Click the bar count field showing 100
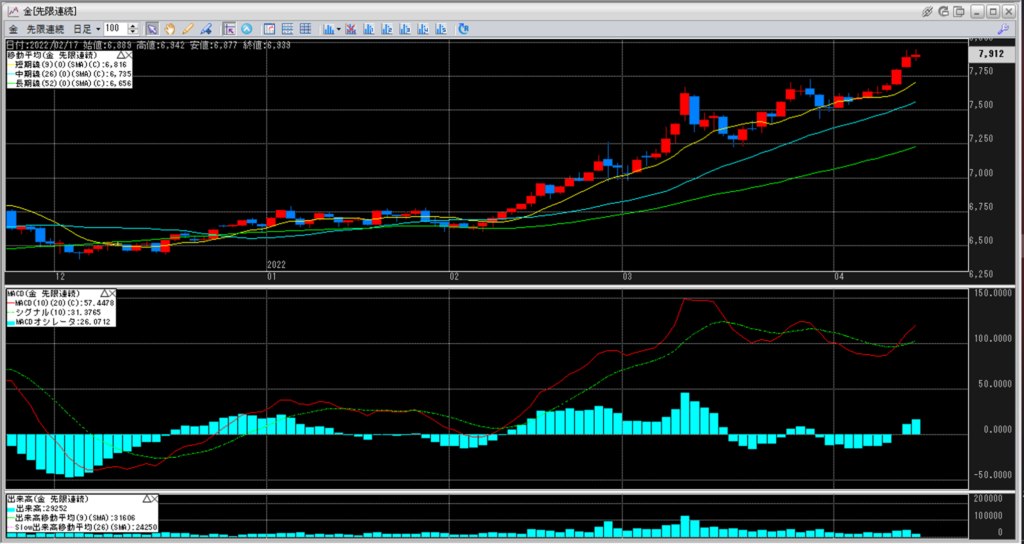 pos(115,29)
